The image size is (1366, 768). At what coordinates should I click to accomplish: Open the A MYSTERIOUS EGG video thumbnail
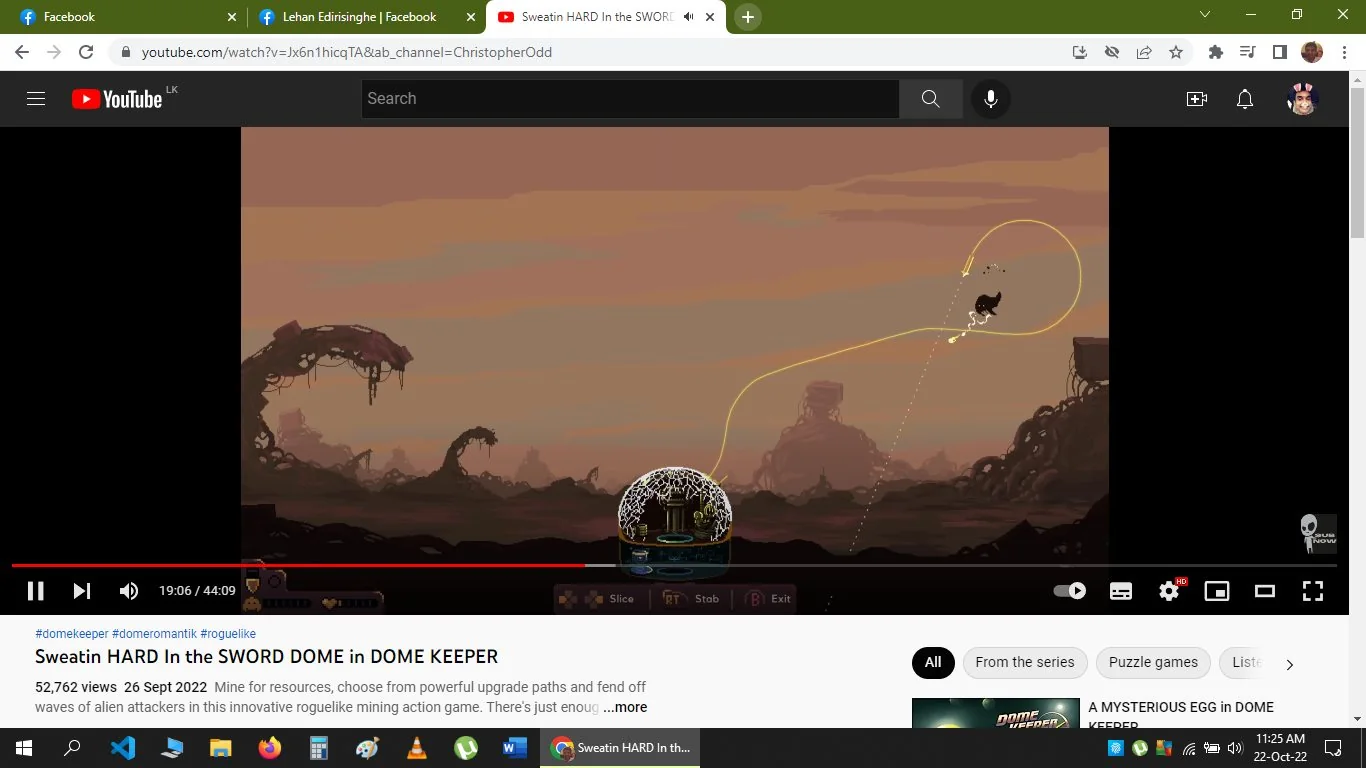[x=996, y=713]
